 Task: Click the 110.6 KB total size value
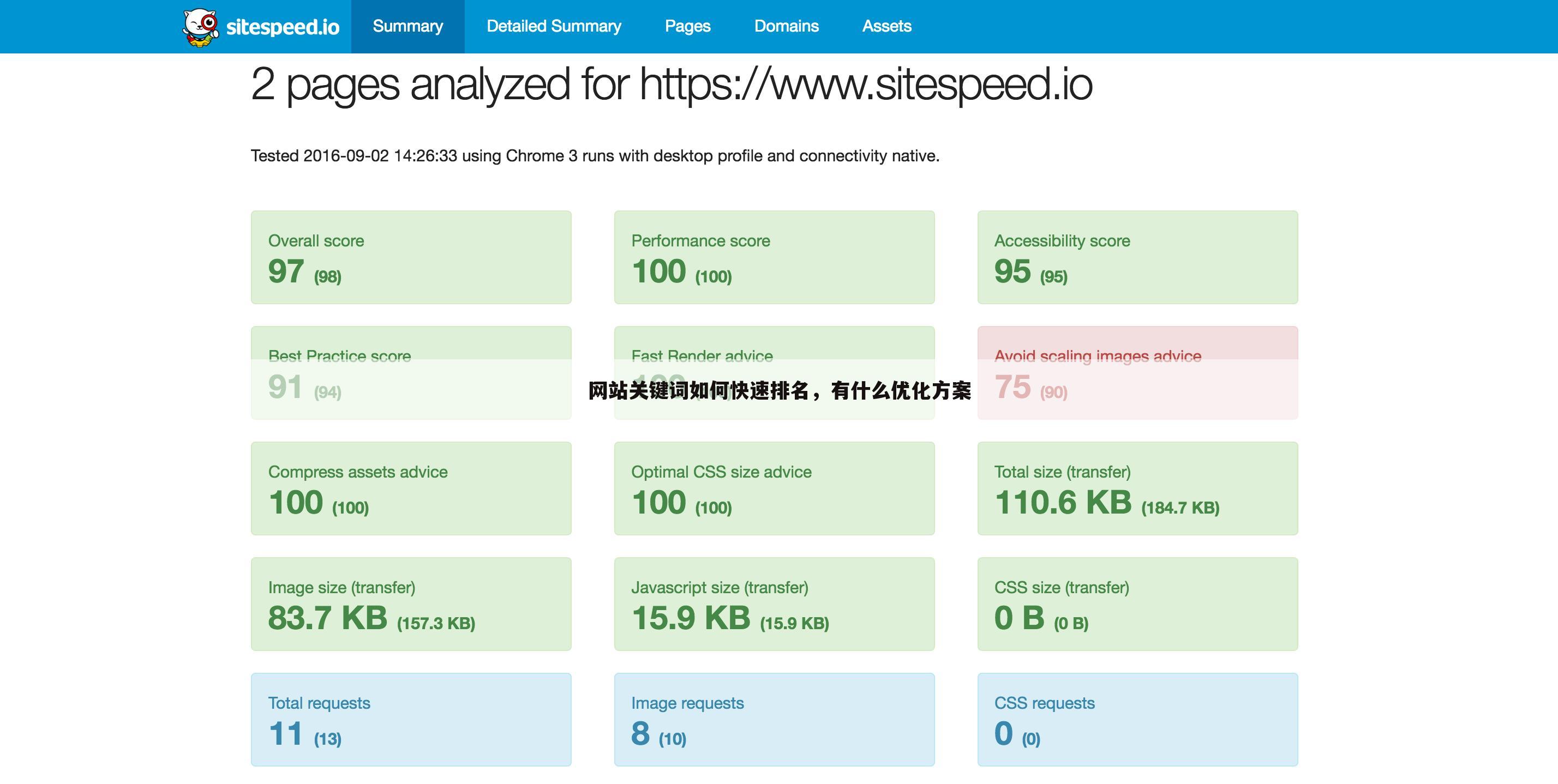point(1063,502)
